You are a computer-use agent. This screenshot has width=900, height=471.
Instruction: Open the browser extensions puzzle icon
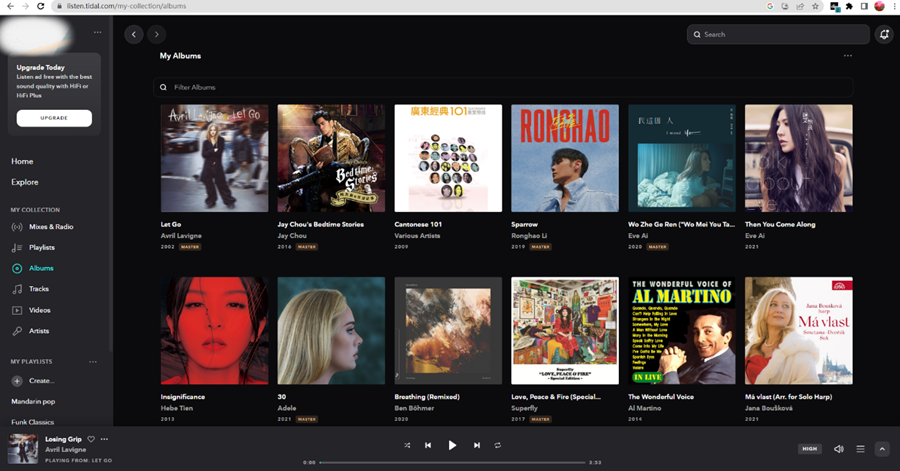(x=849, y=6)
